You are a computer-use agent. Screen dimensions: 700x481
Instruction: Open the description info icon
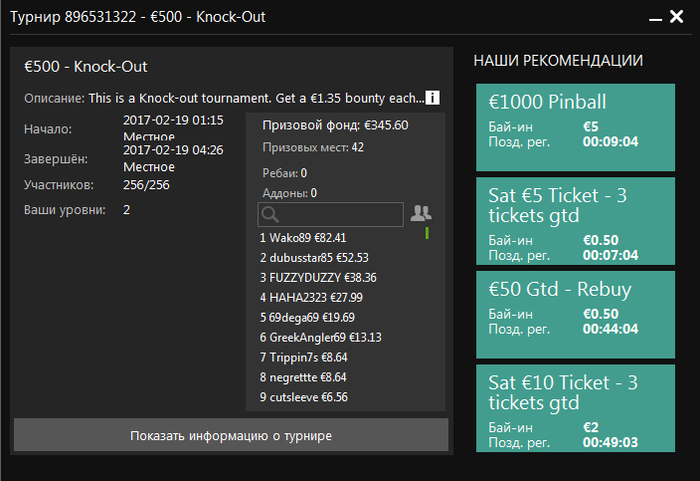[432, 98]
